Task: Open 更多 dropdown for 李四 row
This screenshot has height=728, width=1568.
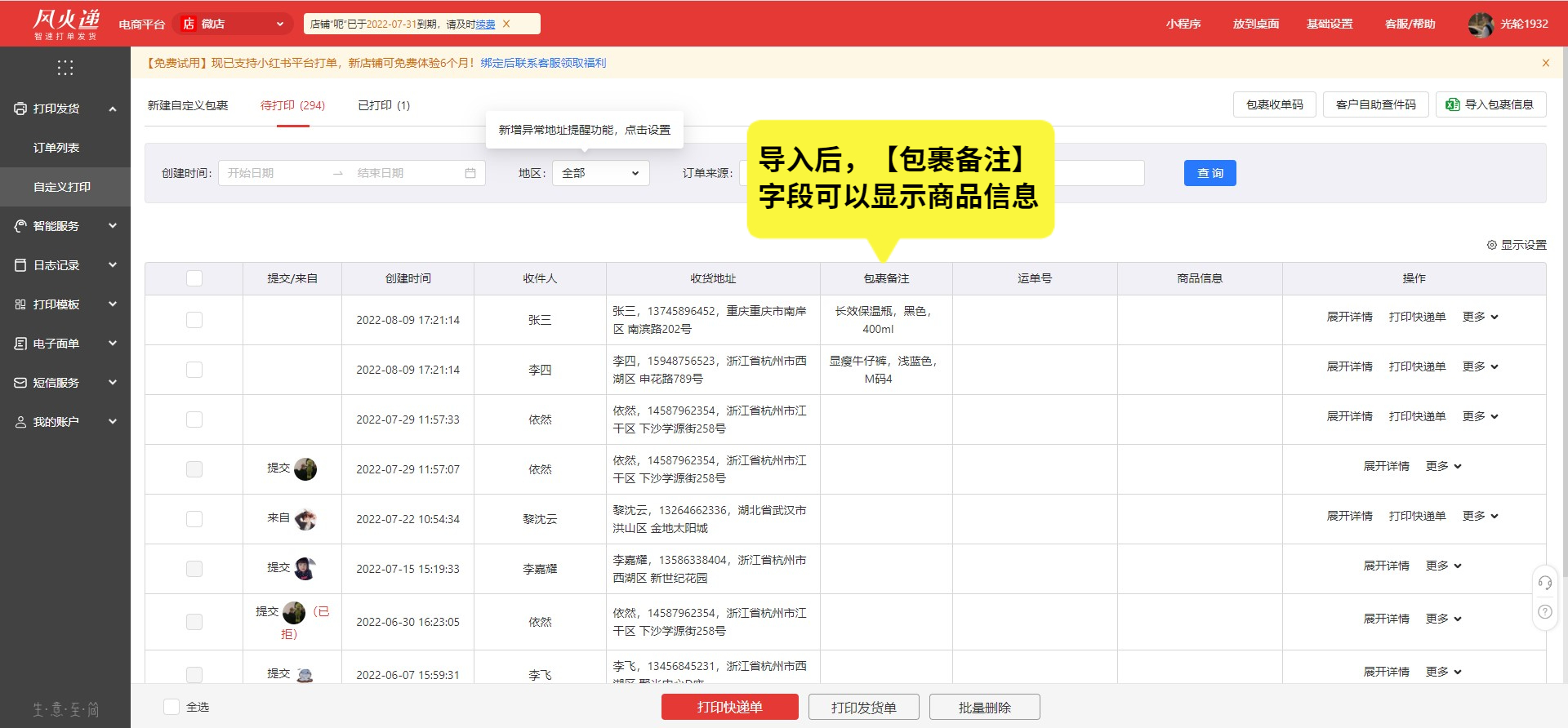Action: tap(1480, 366)
